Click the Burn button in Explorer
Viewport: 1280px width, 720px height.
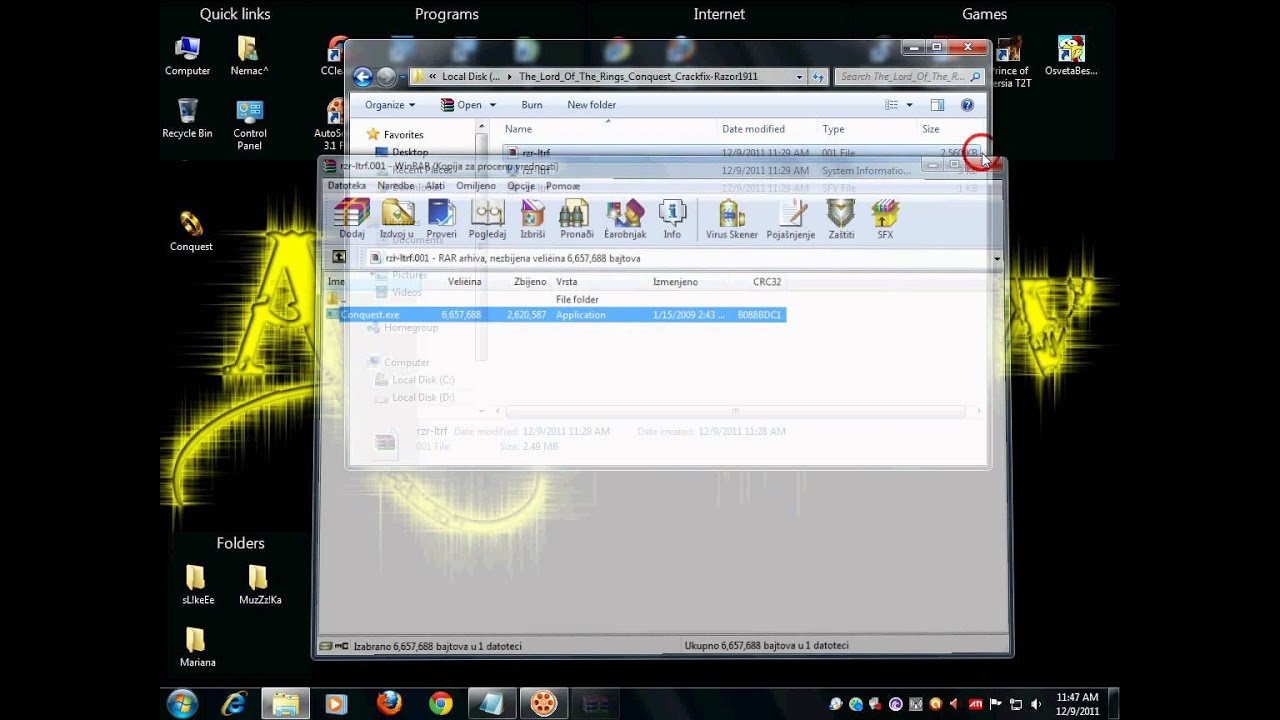click(x=532, y=105)
